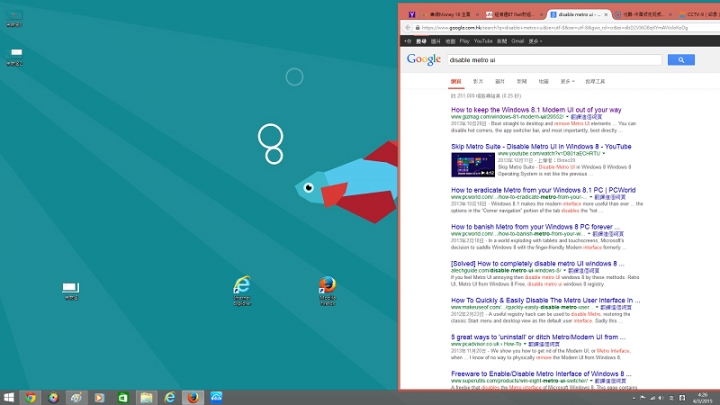The width and height of the screenshot is (720, 405).
Task: Open 'Freeware to Enable/Disable Metro Interface' result
Action: (541, 373)
